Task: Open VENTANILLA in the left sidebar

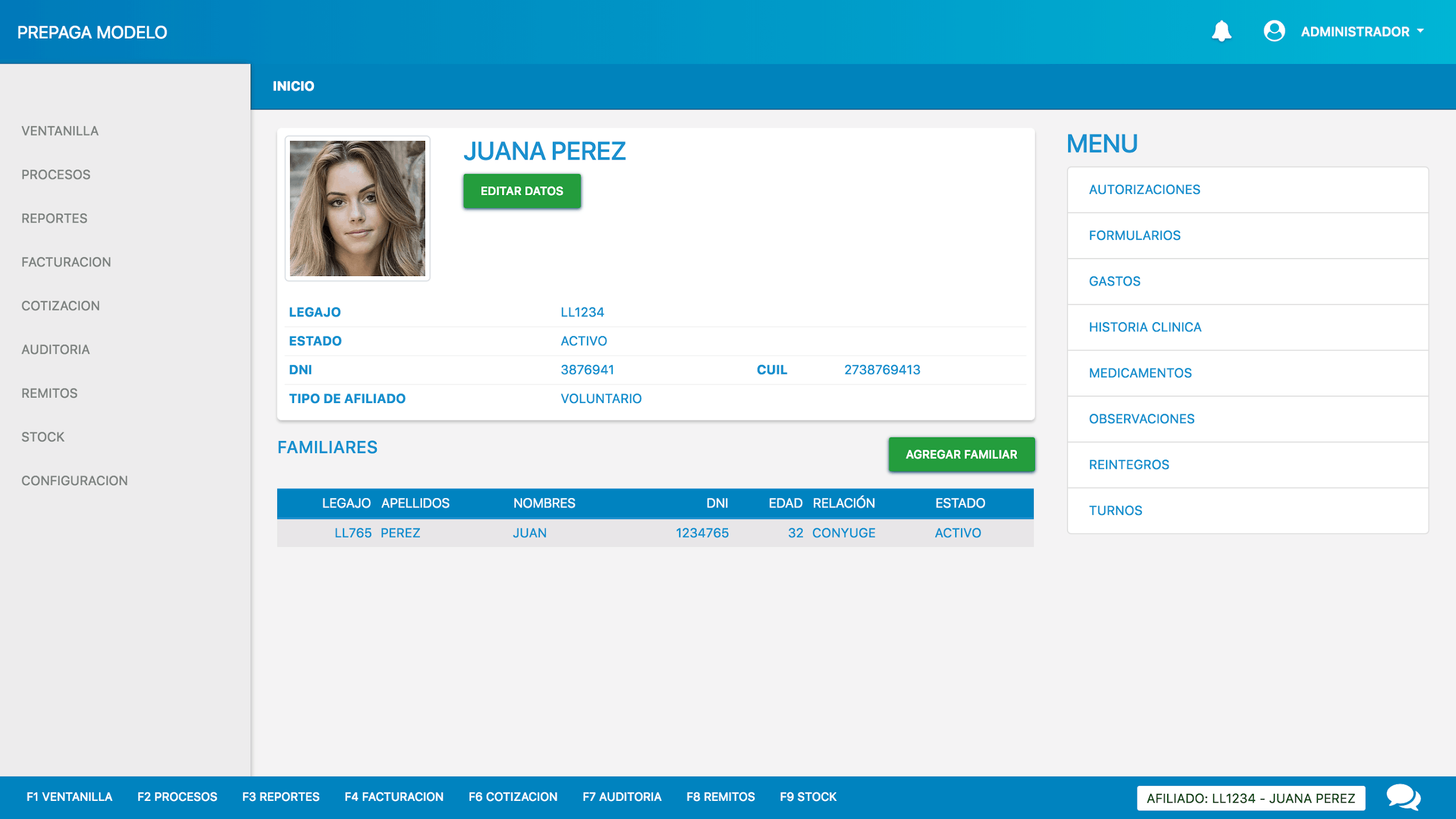Action: pyautogui.click(x=60, y=131)
